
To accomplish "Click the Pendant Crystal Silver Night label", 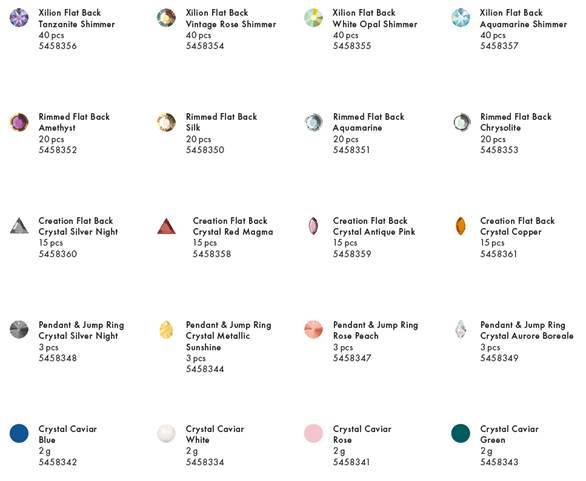I will (81, 330).
